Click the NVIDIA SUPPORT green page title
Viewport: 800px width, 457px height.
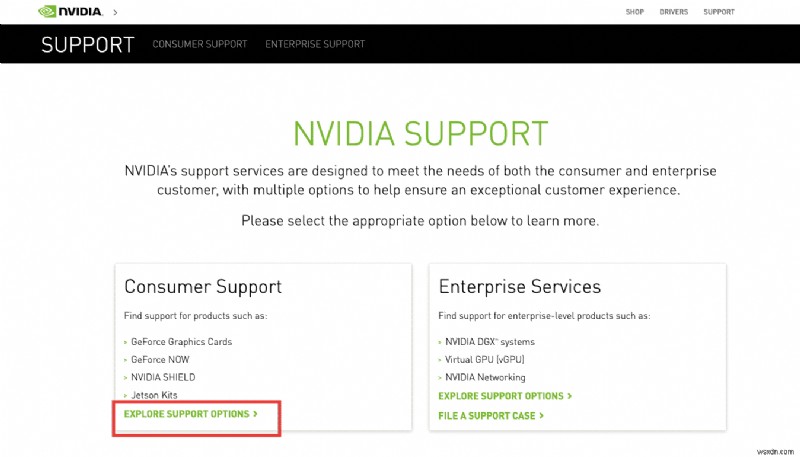(420, 134)
